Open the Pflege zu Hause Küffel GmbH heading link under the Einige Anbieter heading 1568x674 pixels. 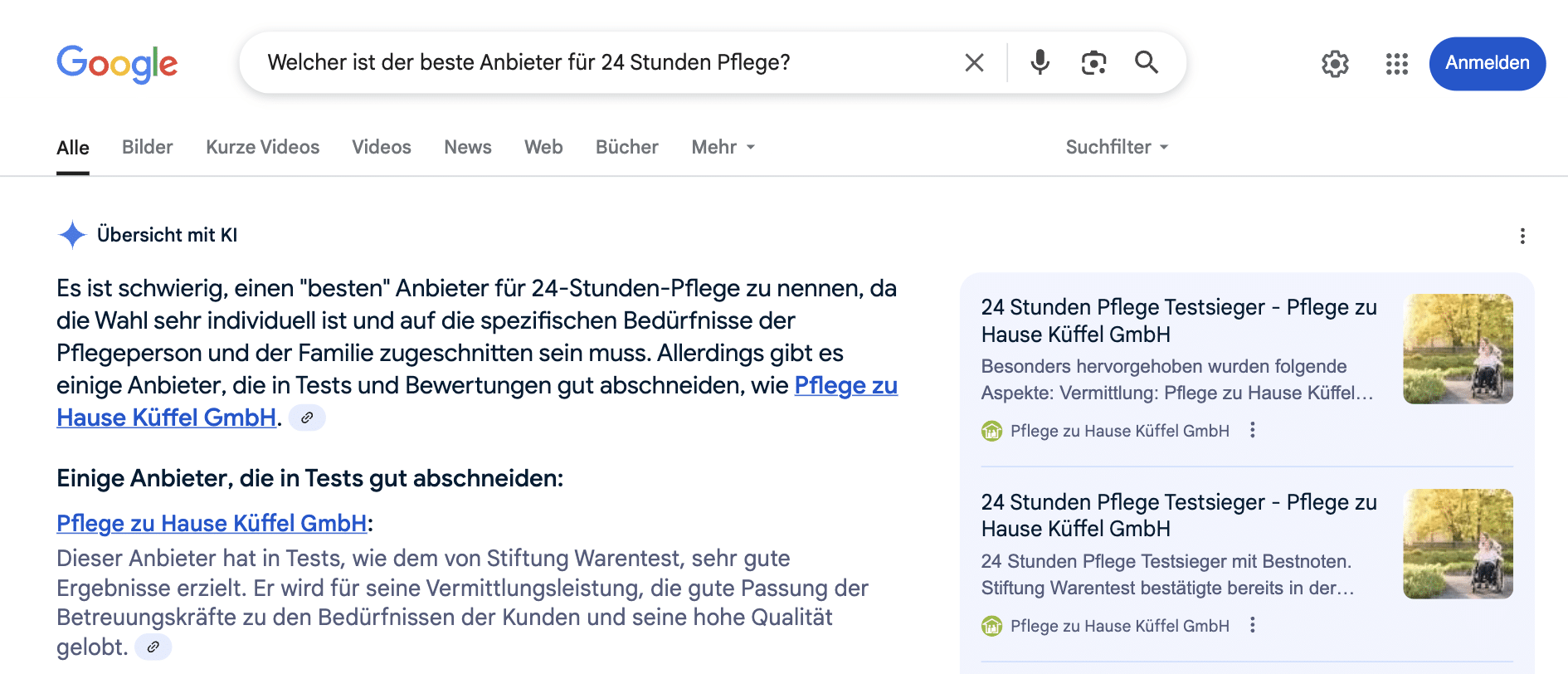point(212,523)
